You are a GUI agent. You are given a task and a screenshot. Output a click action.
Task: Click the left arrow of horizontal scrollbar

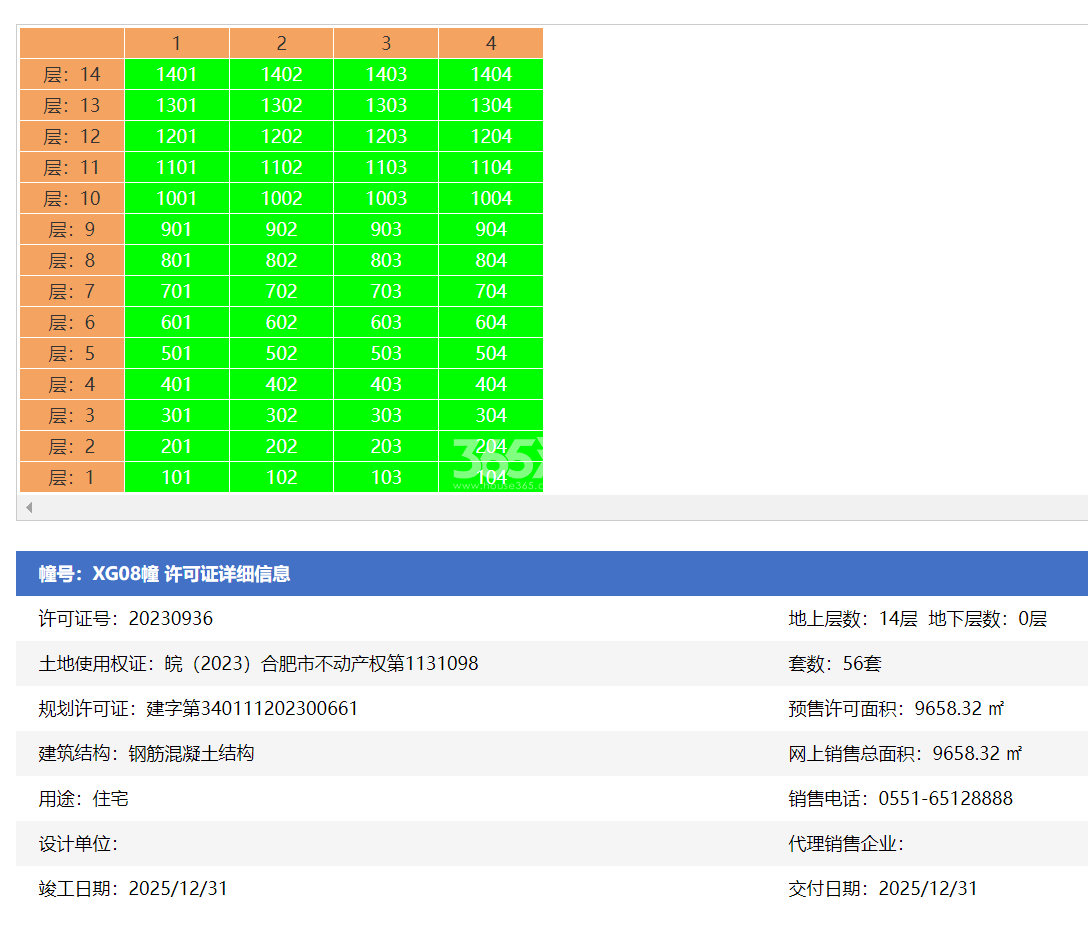[29, 507]
